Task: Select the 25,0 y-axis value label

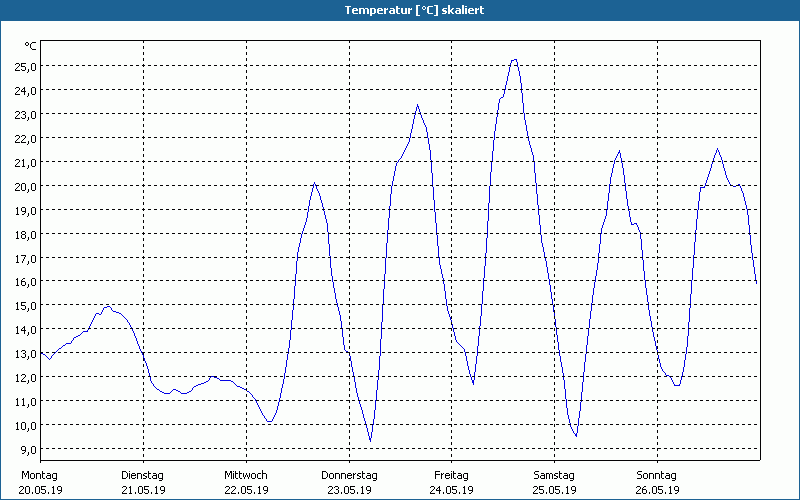Action: click(25, 66)
